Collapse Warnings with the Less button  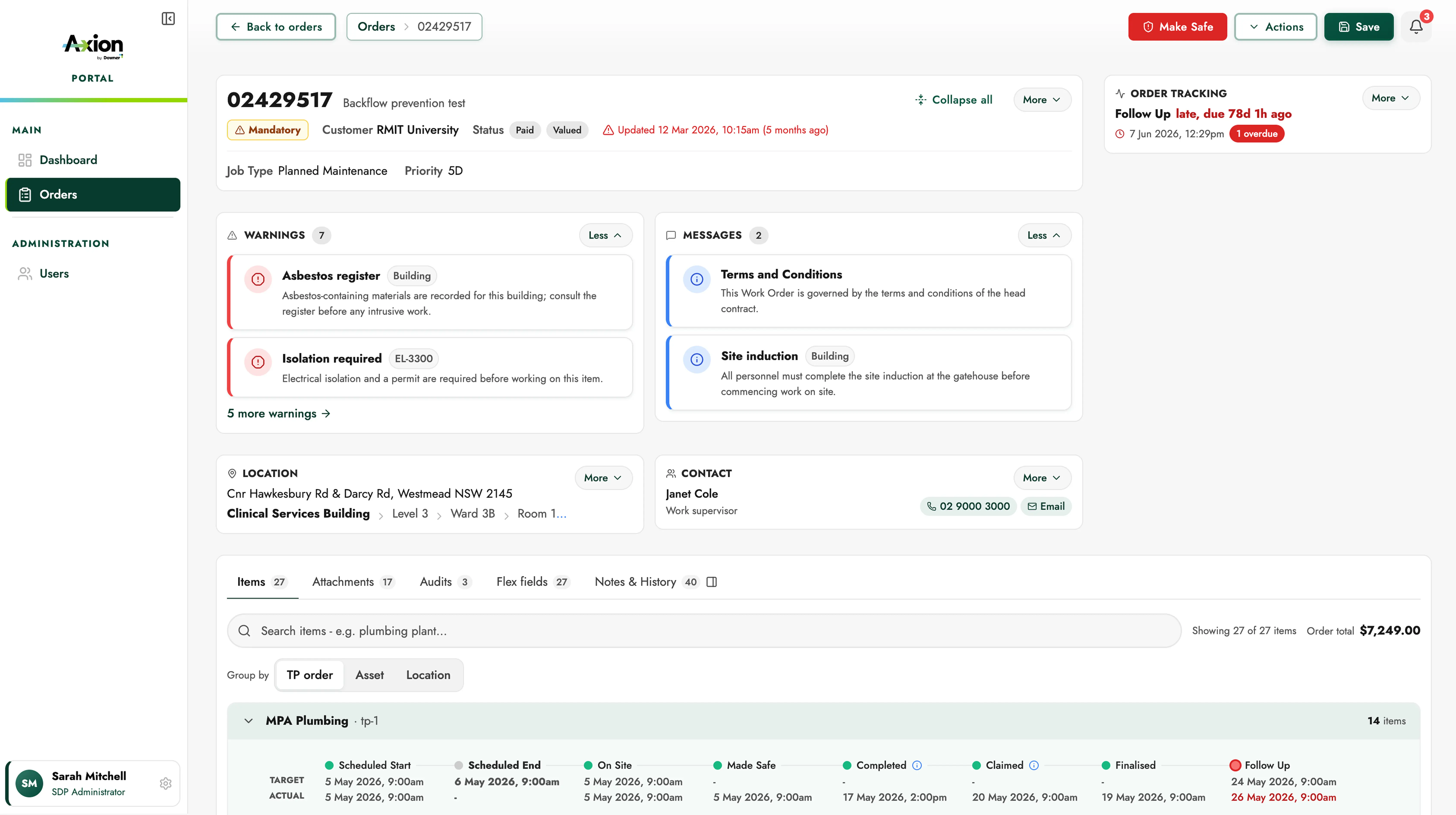pos(605,235)
